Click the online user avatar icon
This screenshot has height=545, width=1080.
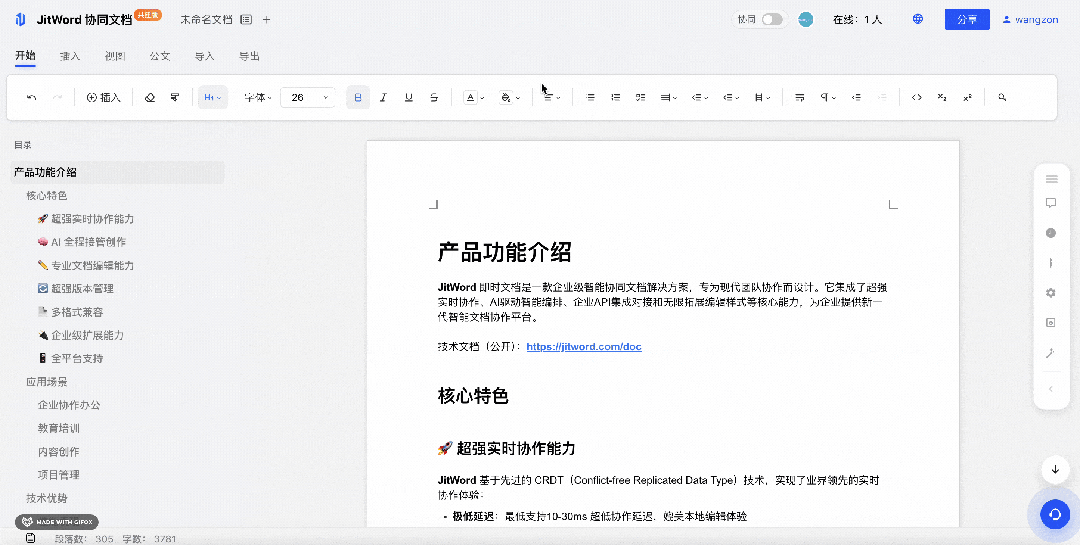[805, 19]
